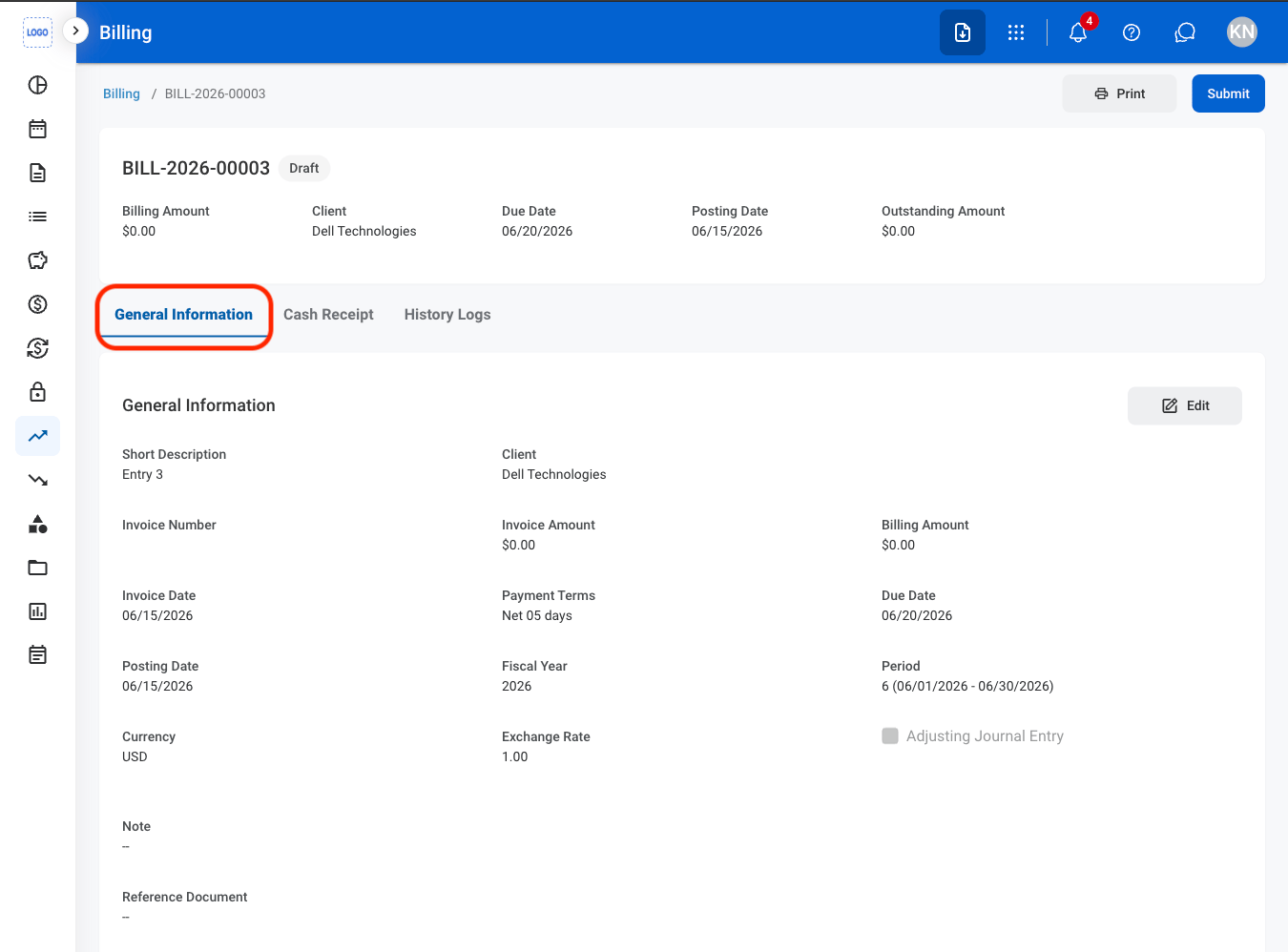Open the folder sidebar icon
The width and height of the screenshot is (1288, 952).
[x=37, y=568]
